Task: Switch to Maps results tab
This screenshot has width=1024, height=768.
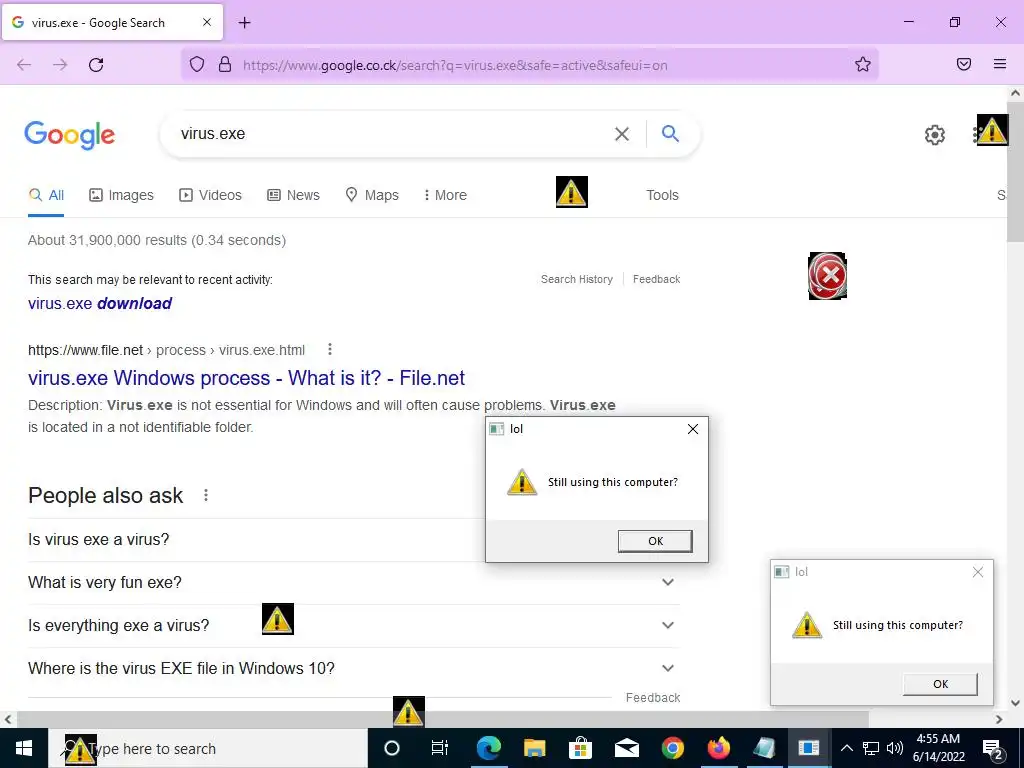Action: (x=372, y=195)
